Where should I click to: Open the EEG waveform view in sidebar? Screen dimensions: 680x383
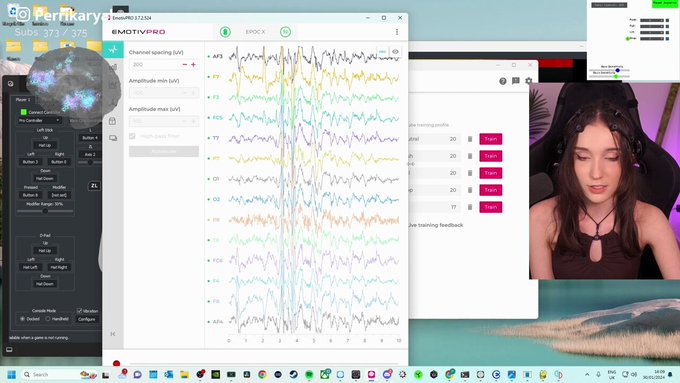pyautogui.click(x=113, y=50)
